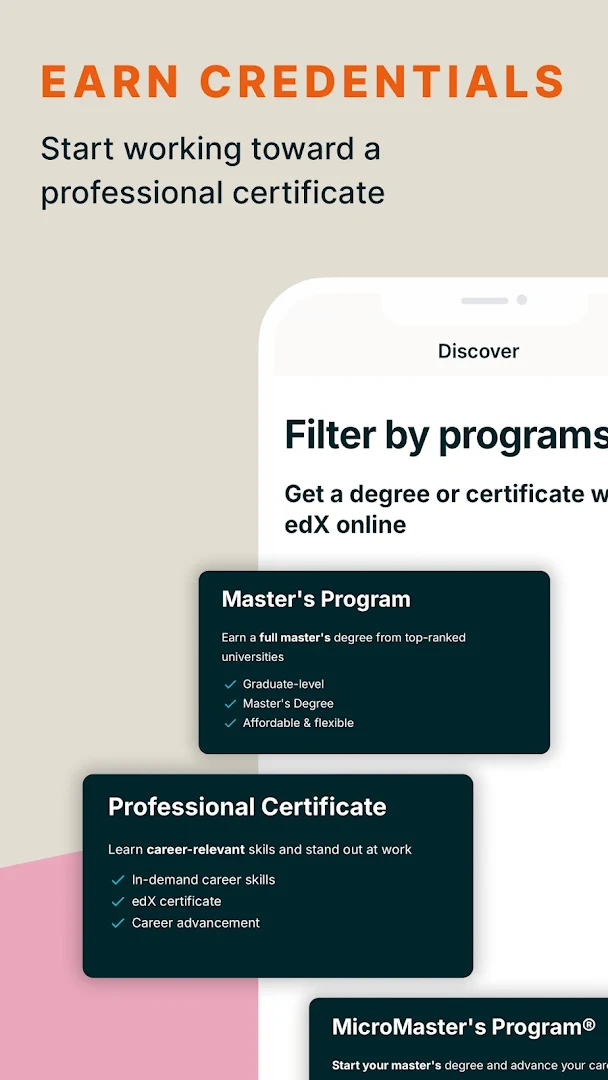Click checkmark beside Affordable & flexible

tap(230, 723)
